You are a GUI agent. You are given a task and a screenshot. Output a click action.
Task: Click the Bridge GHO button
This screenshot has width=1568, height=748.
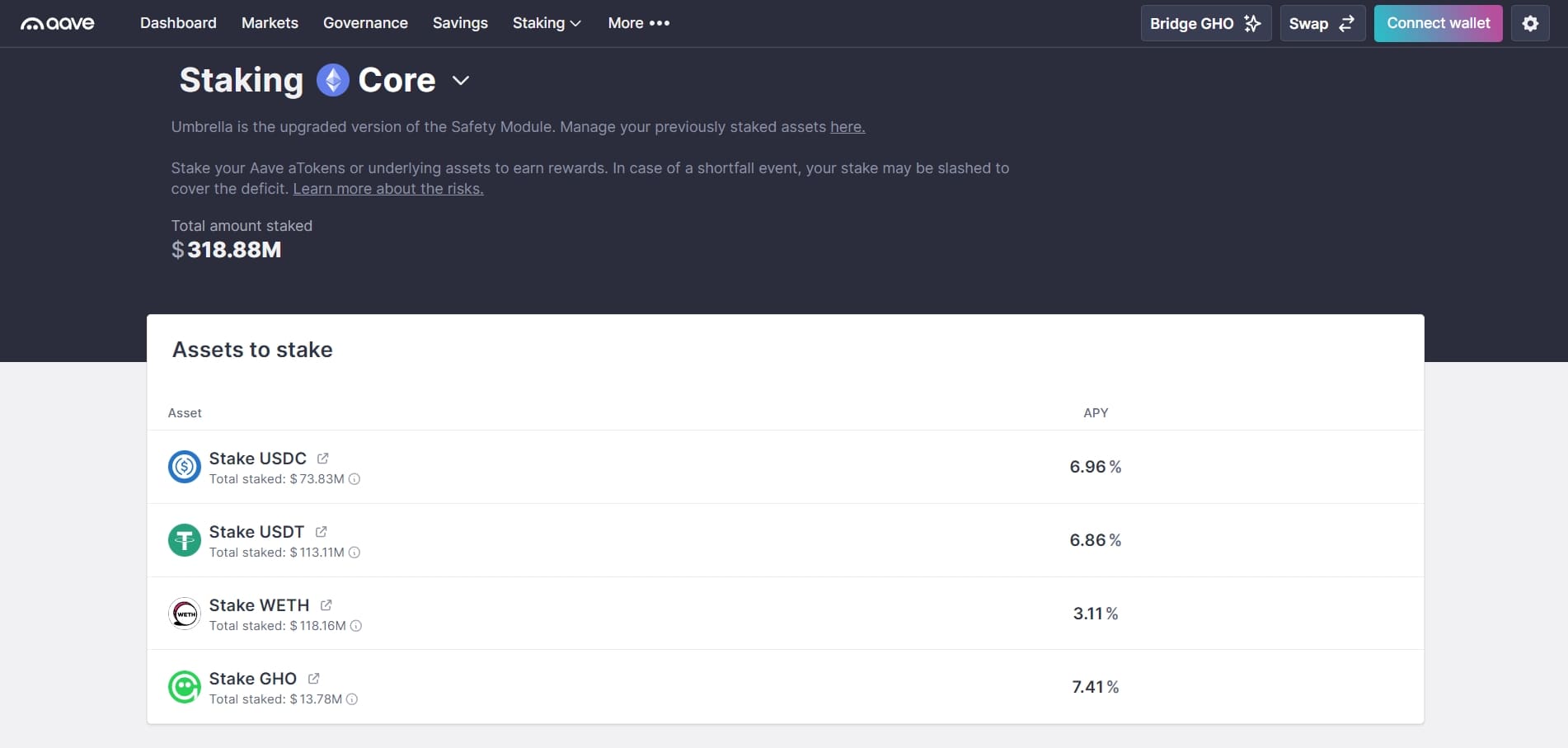coord(1206,23)
